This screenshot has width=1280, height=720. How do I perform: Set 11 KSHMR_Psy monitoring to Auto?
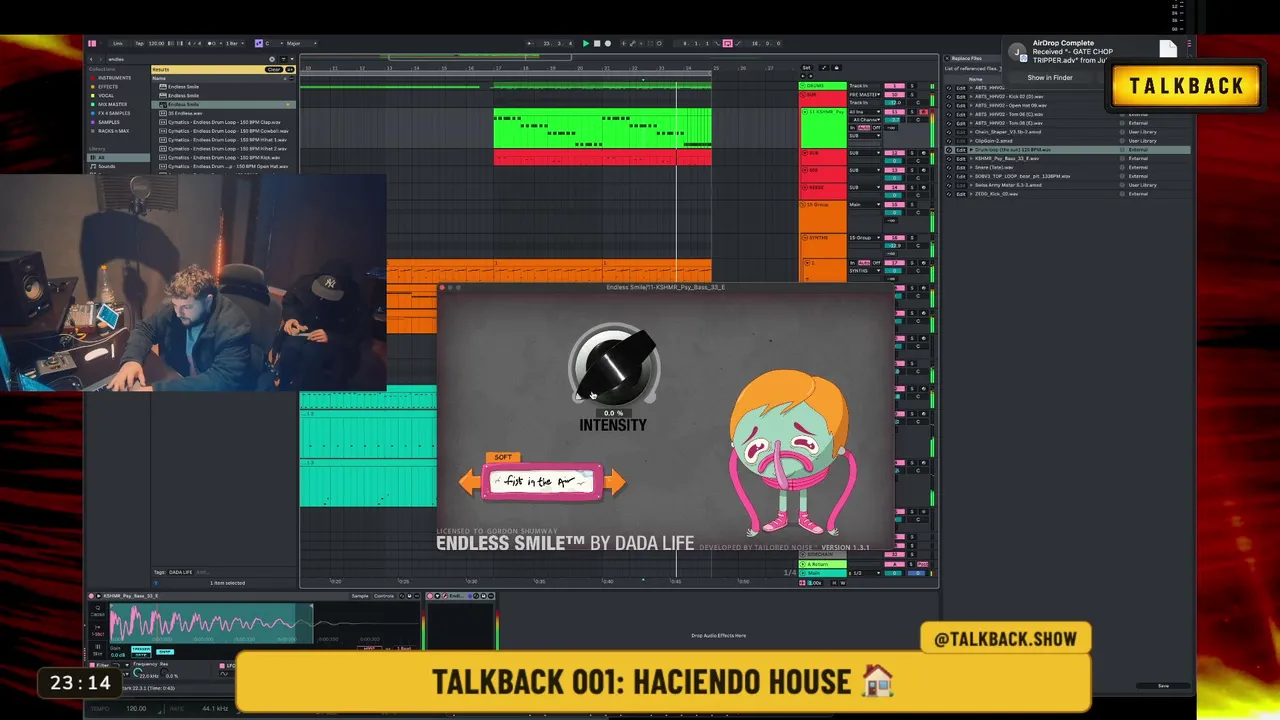click(862, 128)
